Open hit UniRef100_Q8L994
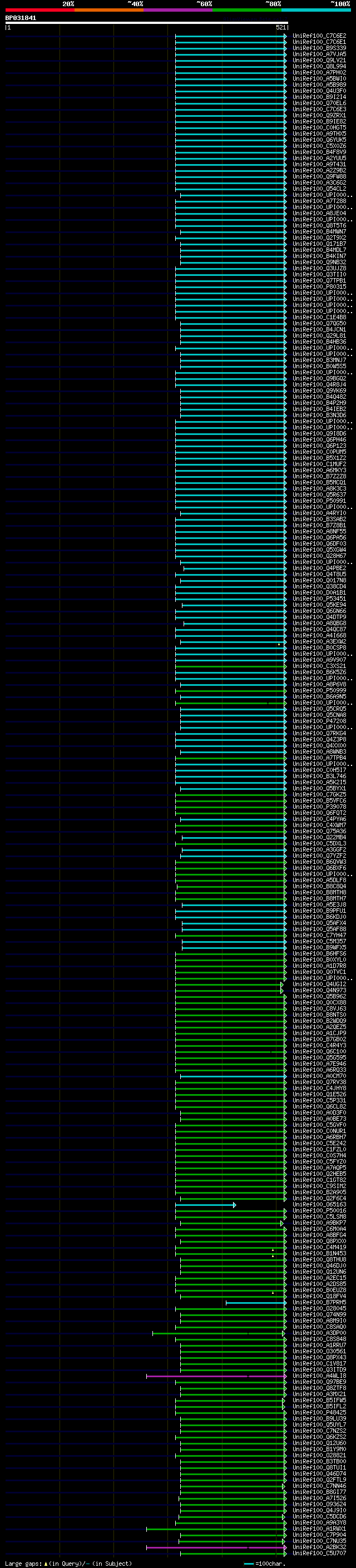 pyautogui.click(x=319, y=66)
